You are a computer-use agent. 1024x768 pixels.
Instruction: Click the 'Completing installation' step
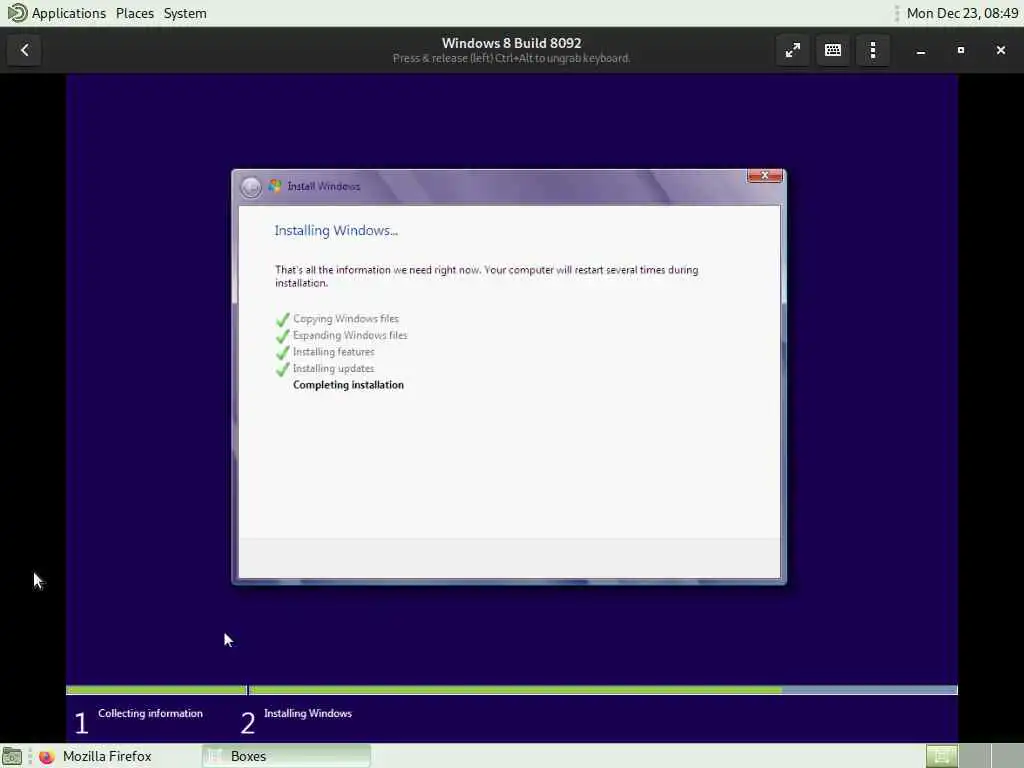pyautogui.click(x=348, y=385)
